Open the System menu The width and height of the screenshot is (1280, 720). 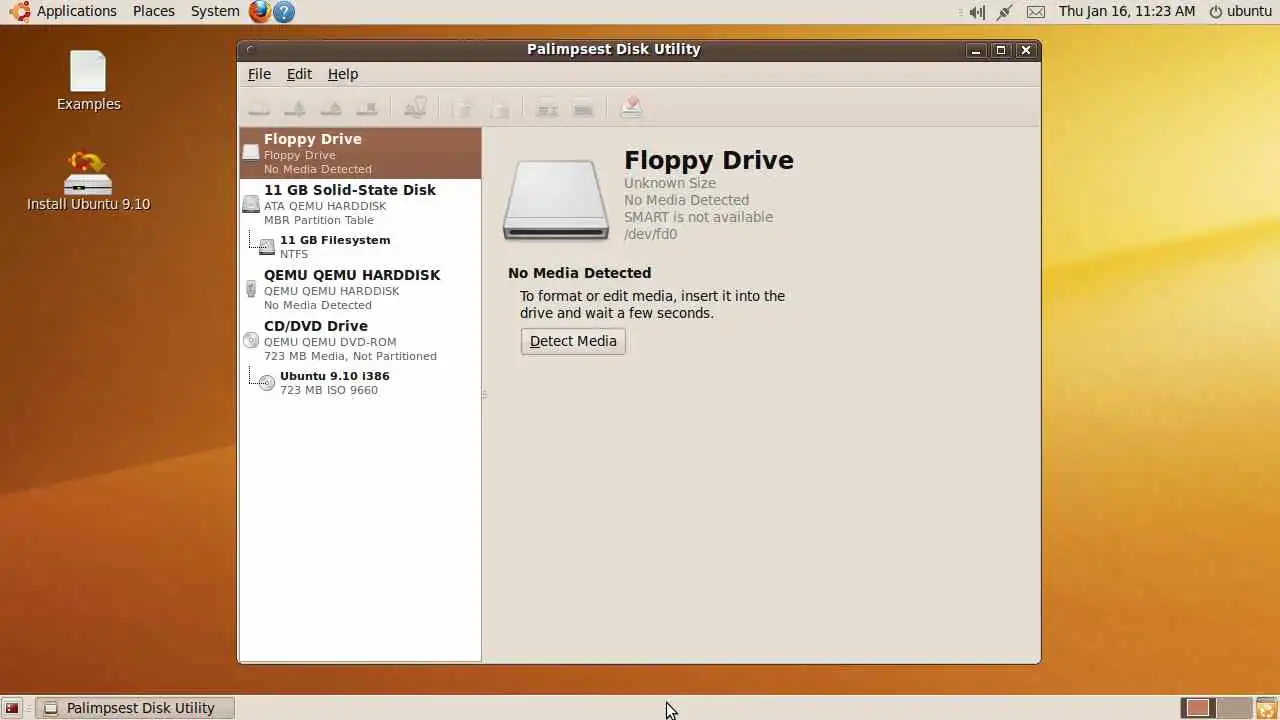(215, 11)
